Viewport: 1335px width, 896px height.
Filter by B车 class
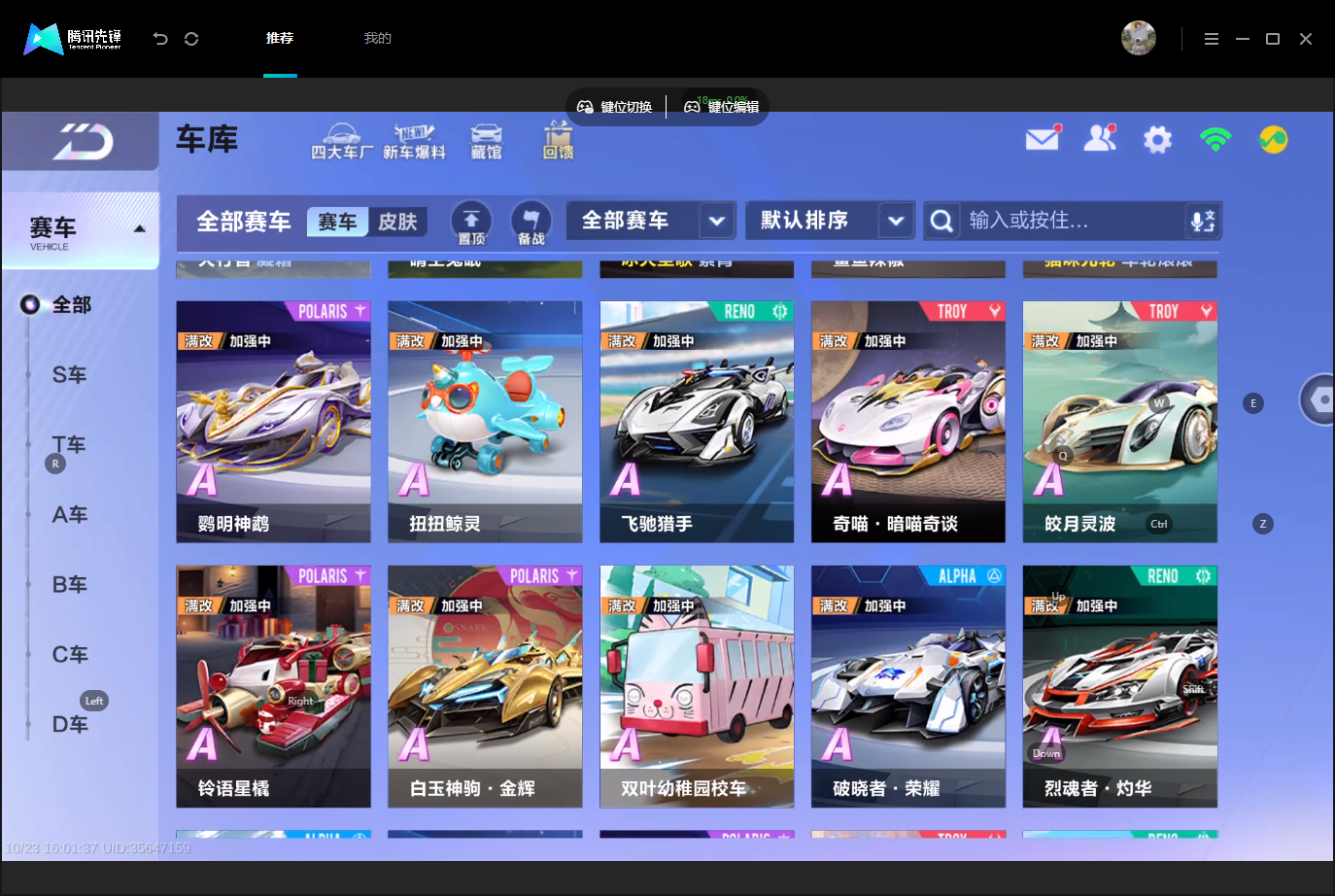(x=69, y=585)
